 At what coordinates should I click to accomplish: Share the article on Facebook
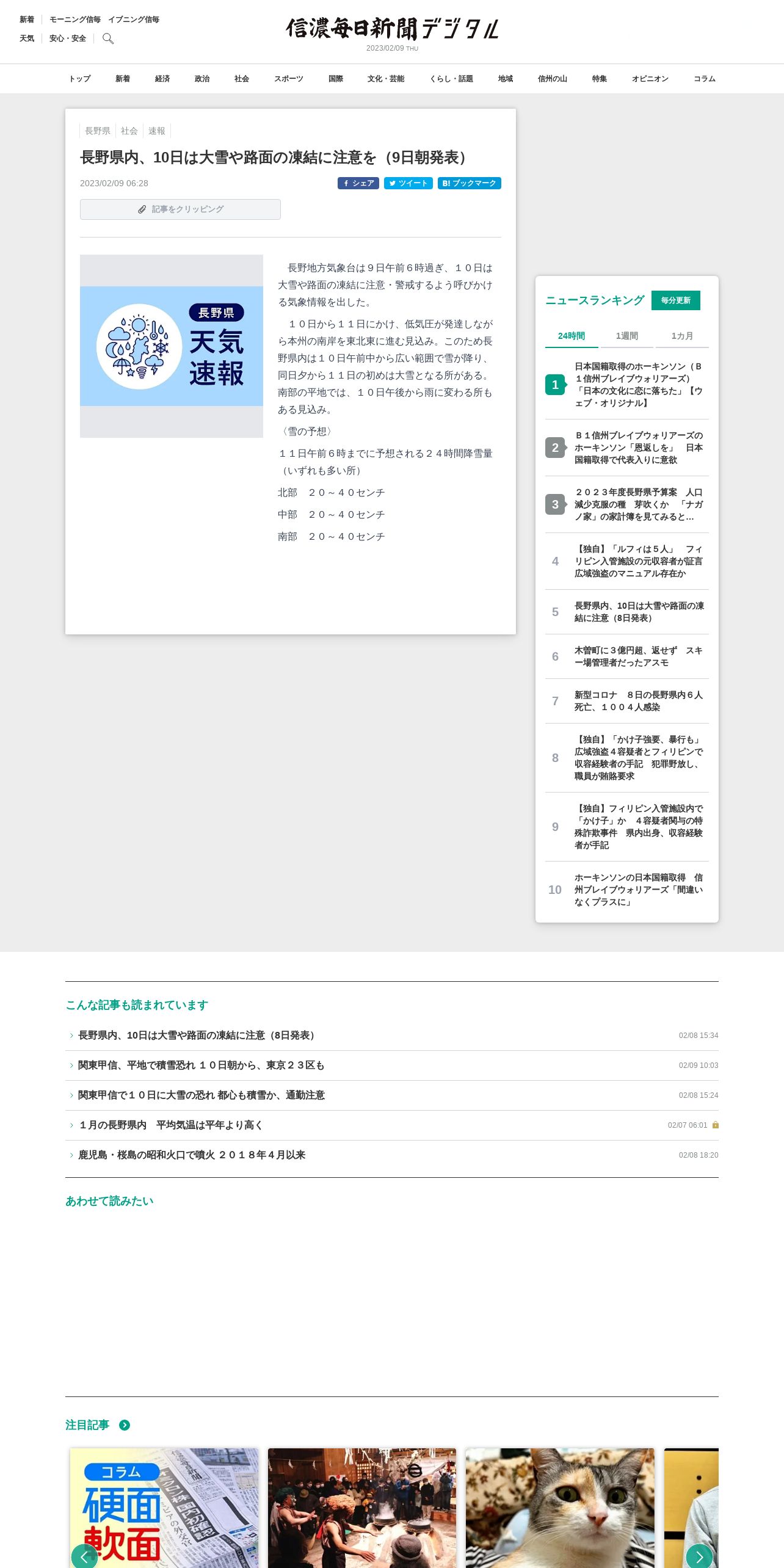[358, 183]
